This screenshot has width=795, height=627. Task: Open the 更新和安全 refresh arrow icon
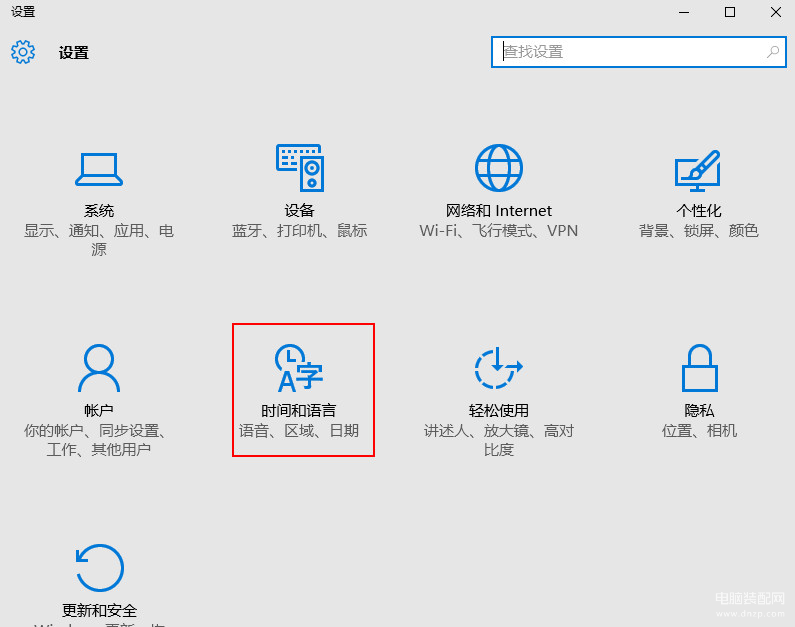99,568
